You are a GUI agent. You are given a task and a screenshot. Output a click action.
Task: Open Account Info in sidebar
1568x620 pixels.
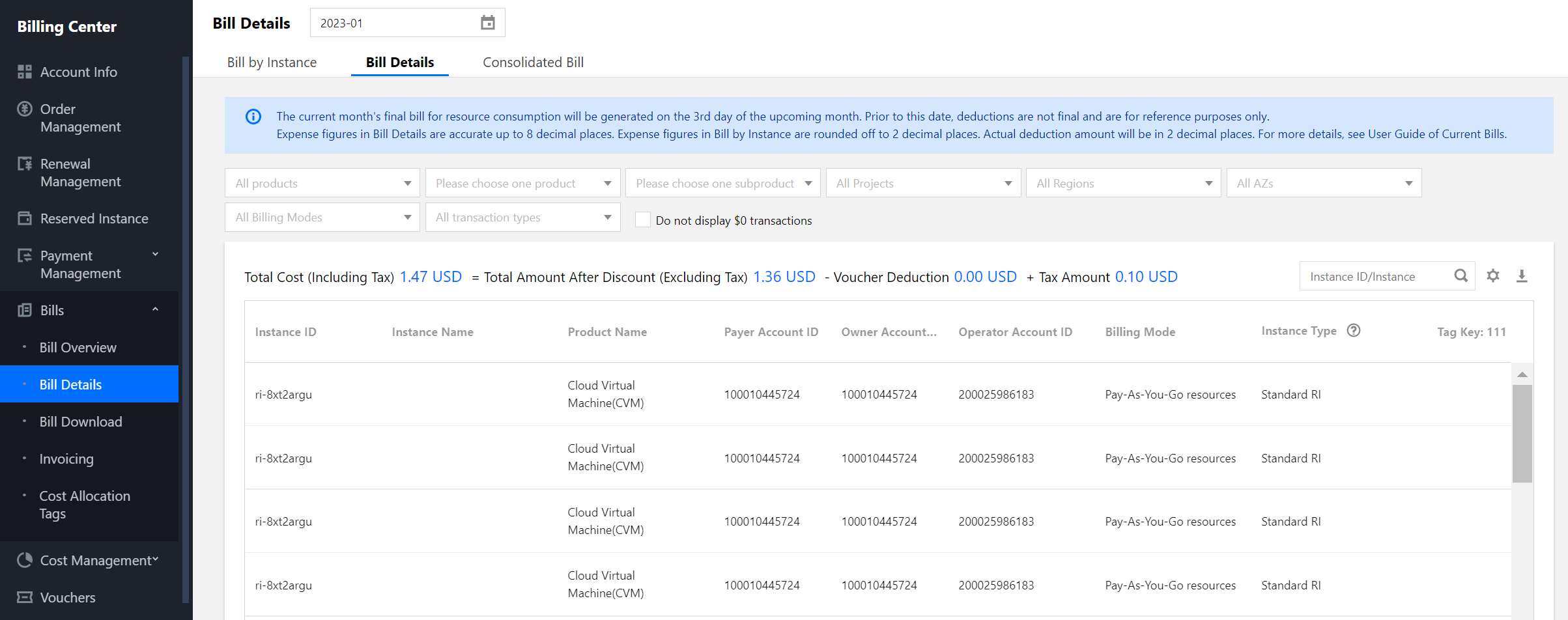pos(78,72)
